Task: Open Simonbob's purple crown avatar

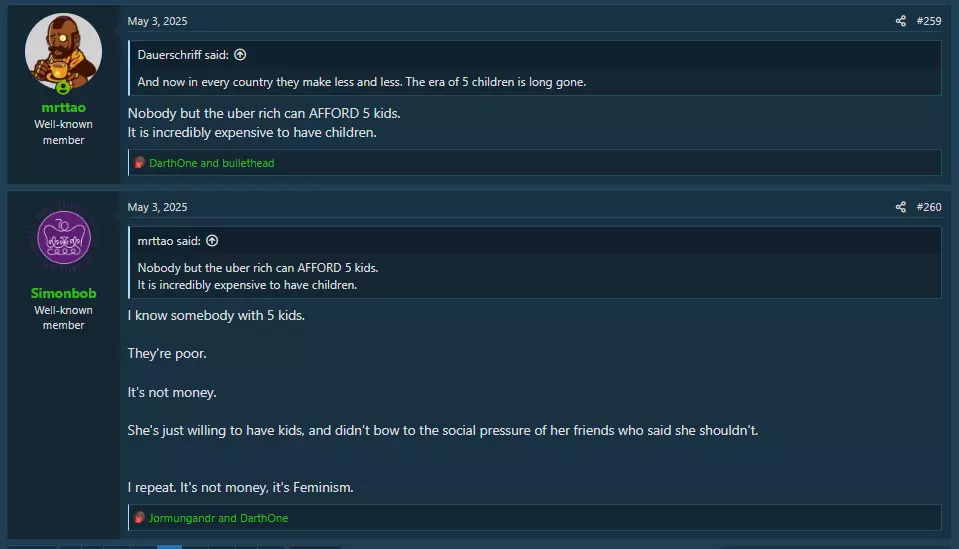Action: pyautogui.click(x=64, y=238)
